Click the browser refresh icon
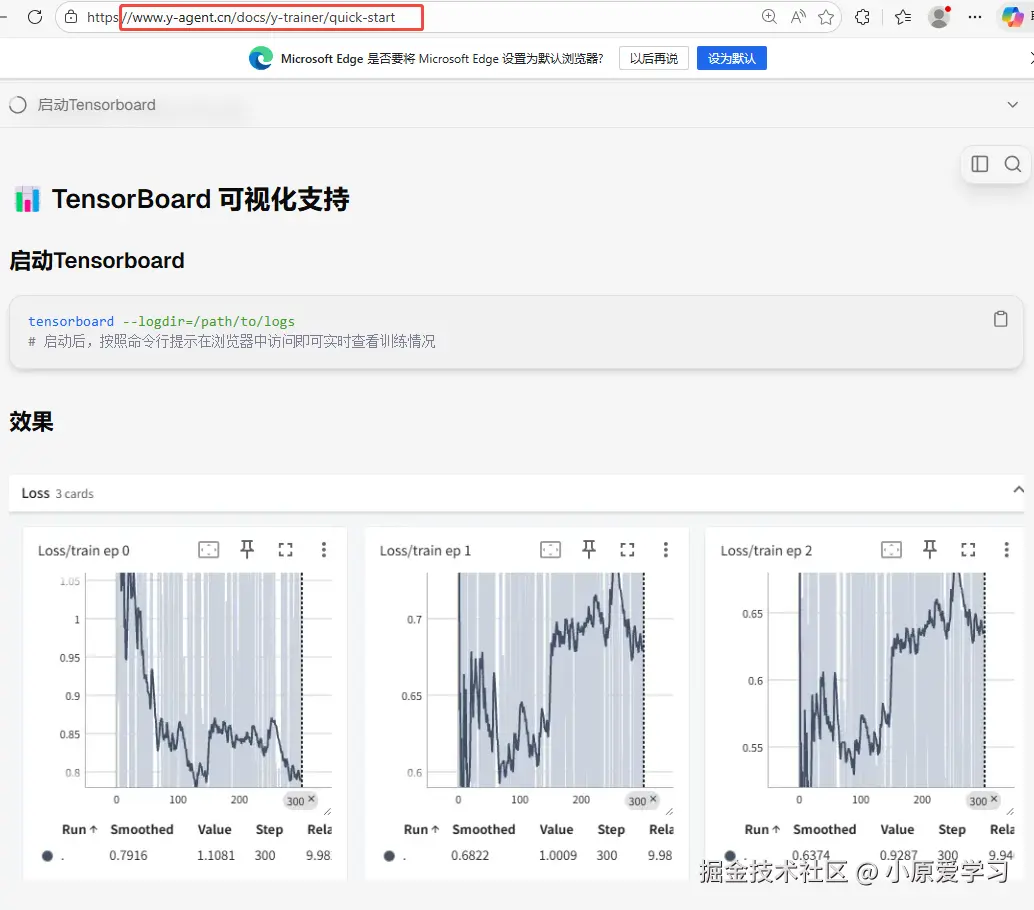The image size is (1034, 910). (35, 17)
